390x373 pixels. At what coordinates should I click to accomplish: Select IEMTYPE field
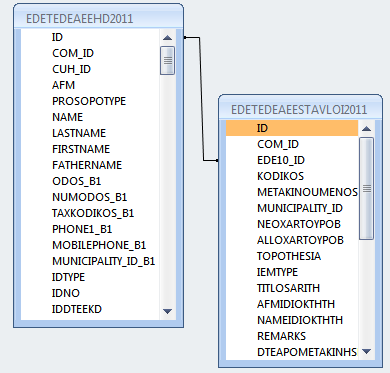coord(292,272)
